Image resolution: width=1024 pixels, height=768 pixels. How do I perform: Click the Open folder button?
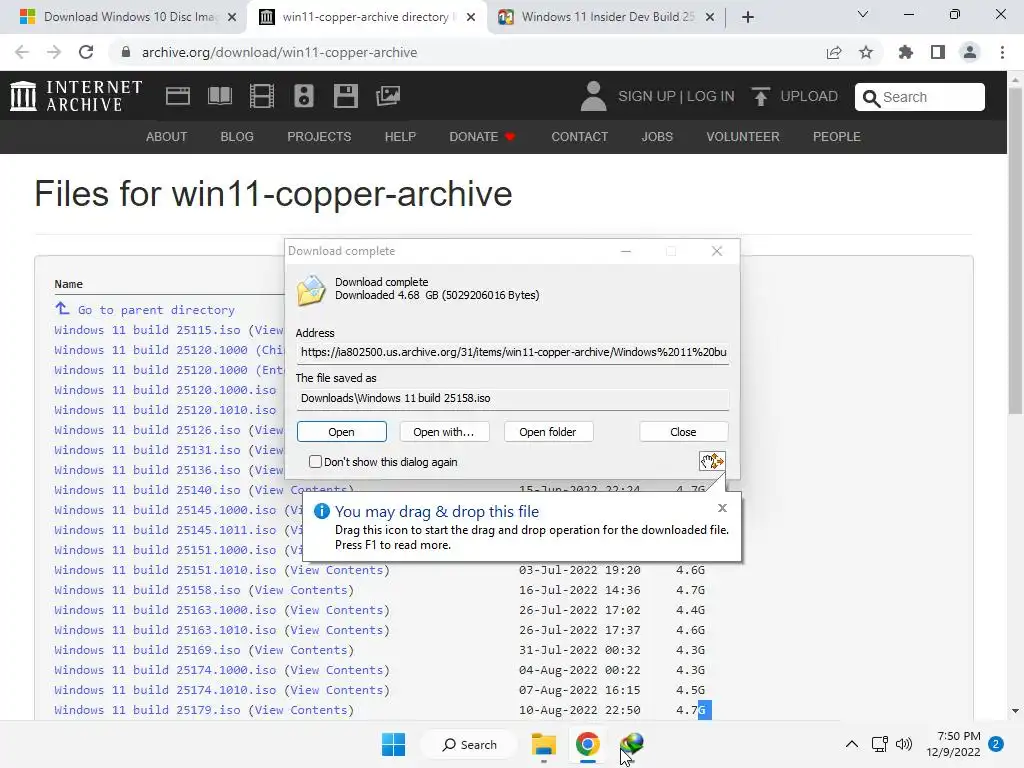(548, 432)
